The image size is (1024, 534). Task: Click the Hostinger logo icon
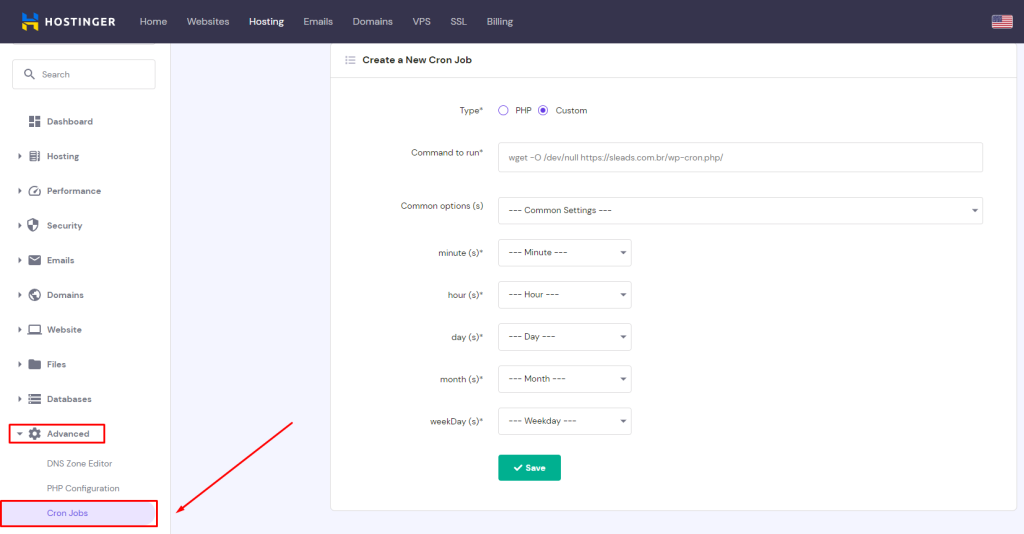coord(30,21)
